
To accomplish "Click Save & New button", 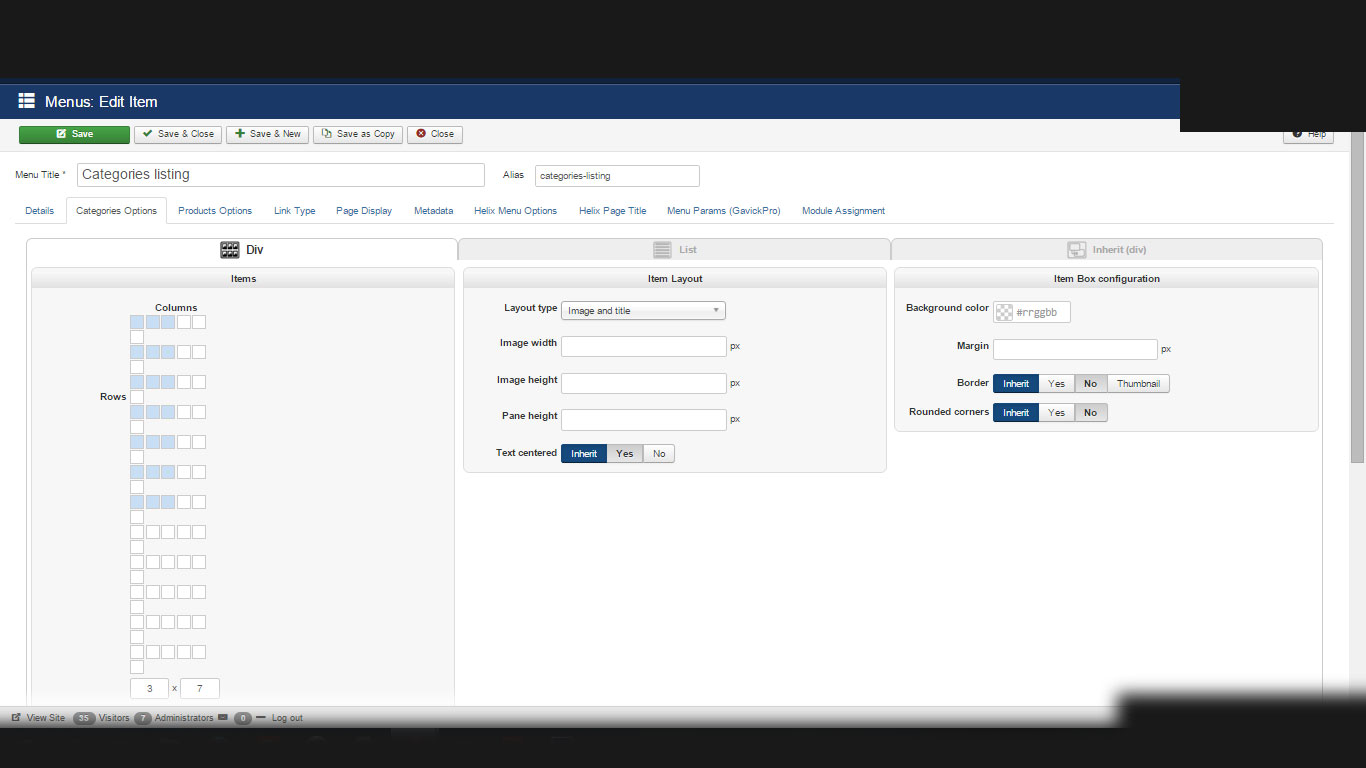I will [267, 134].
